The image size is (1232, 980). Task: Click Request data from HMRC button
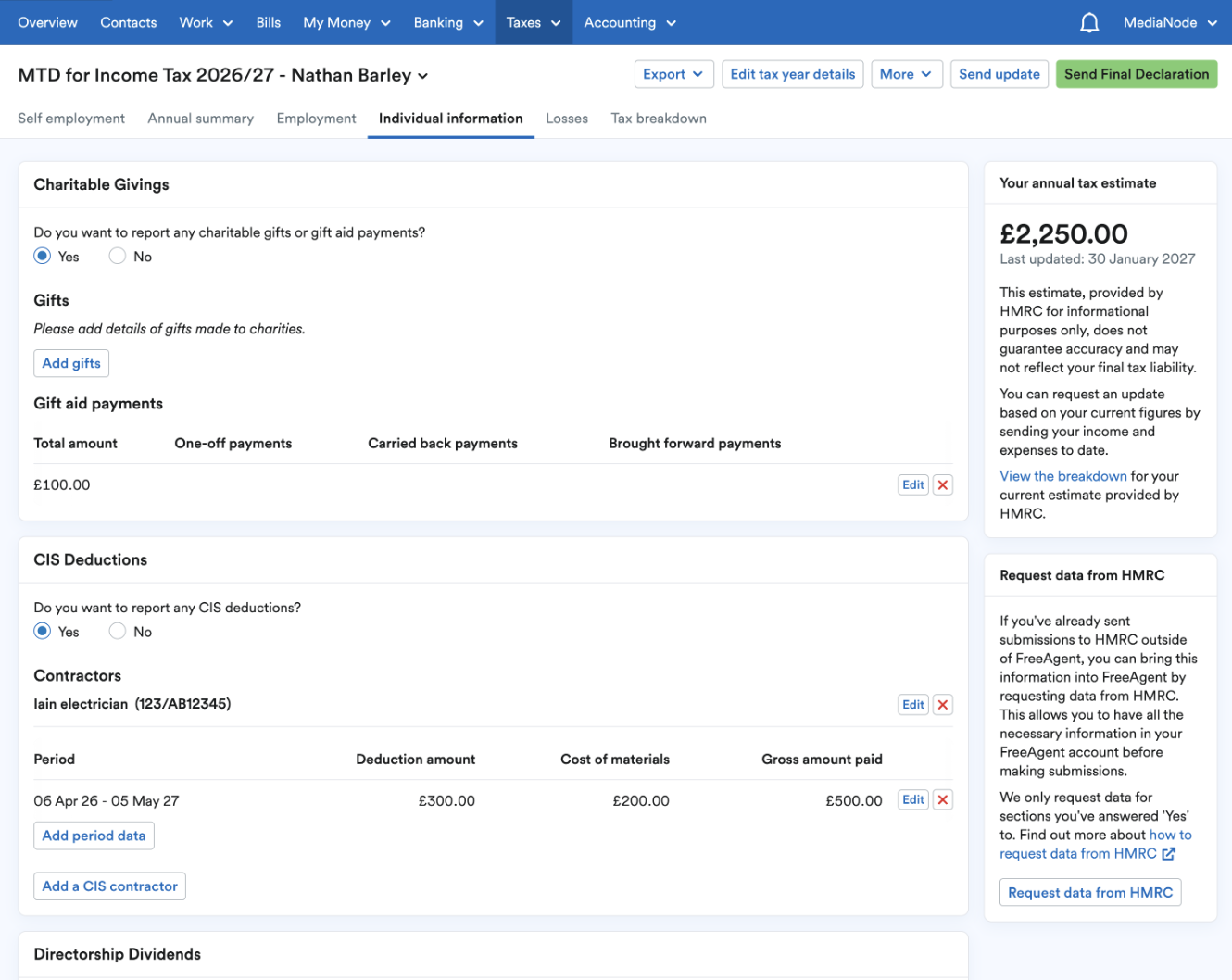click(1090, 893)
